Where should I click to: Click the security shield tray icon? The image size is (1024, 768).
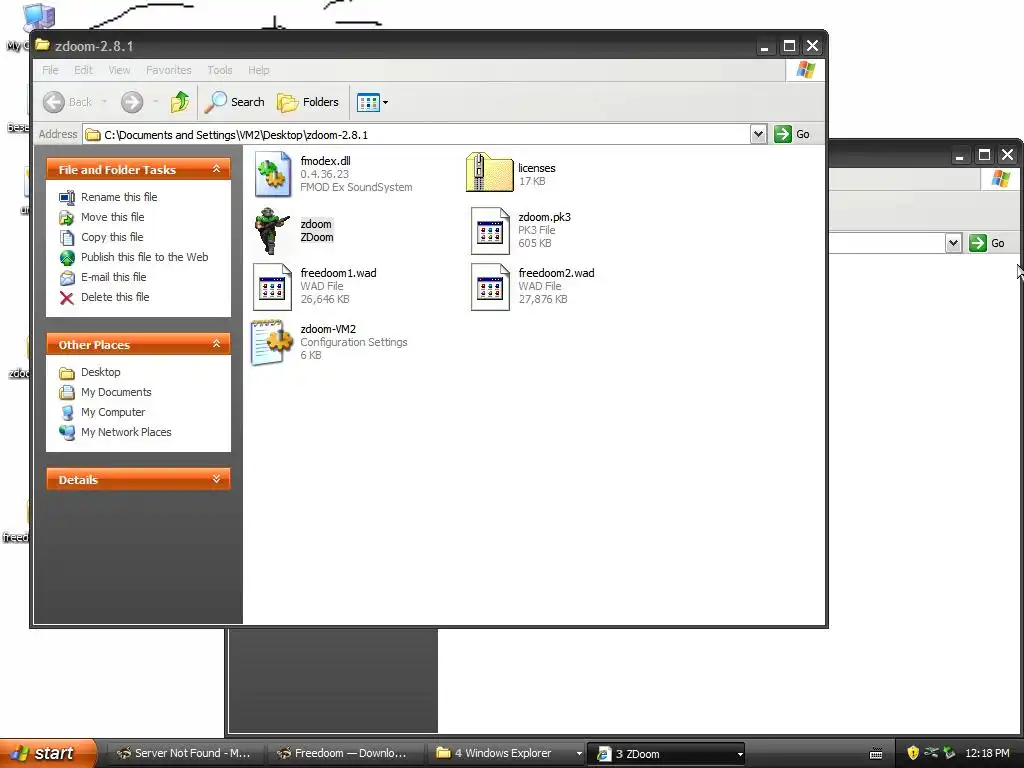click(x=913, y=753)
